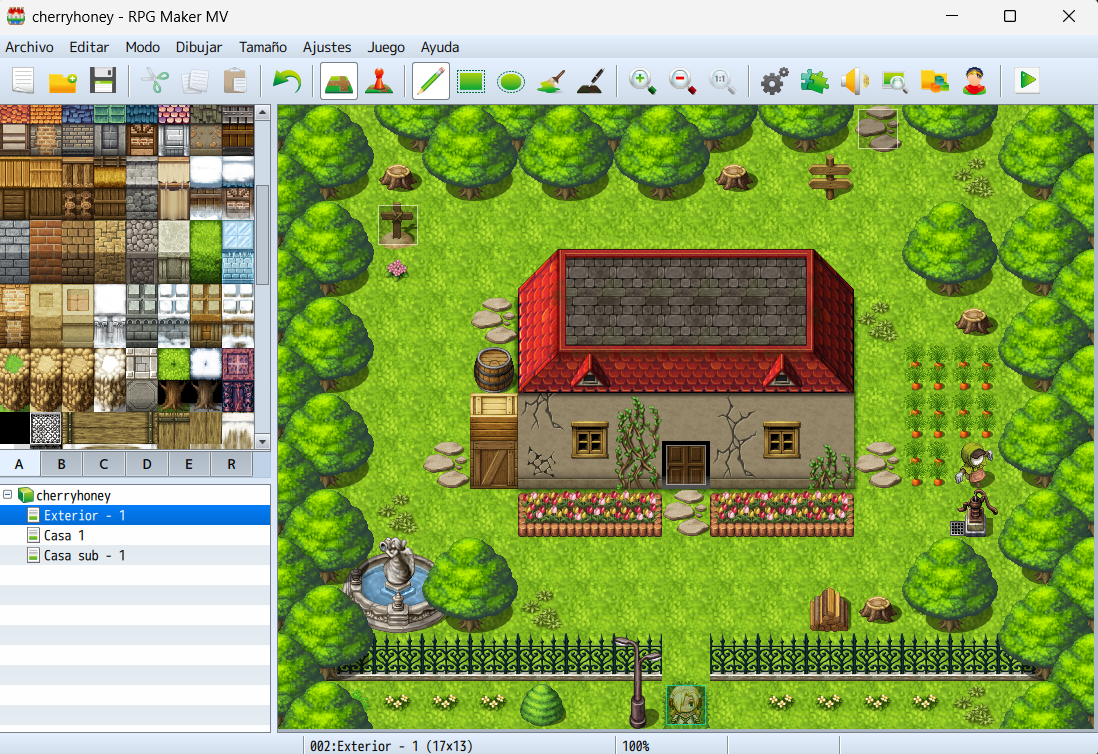Open the Ayuda menu

click(x=440, y=47)
